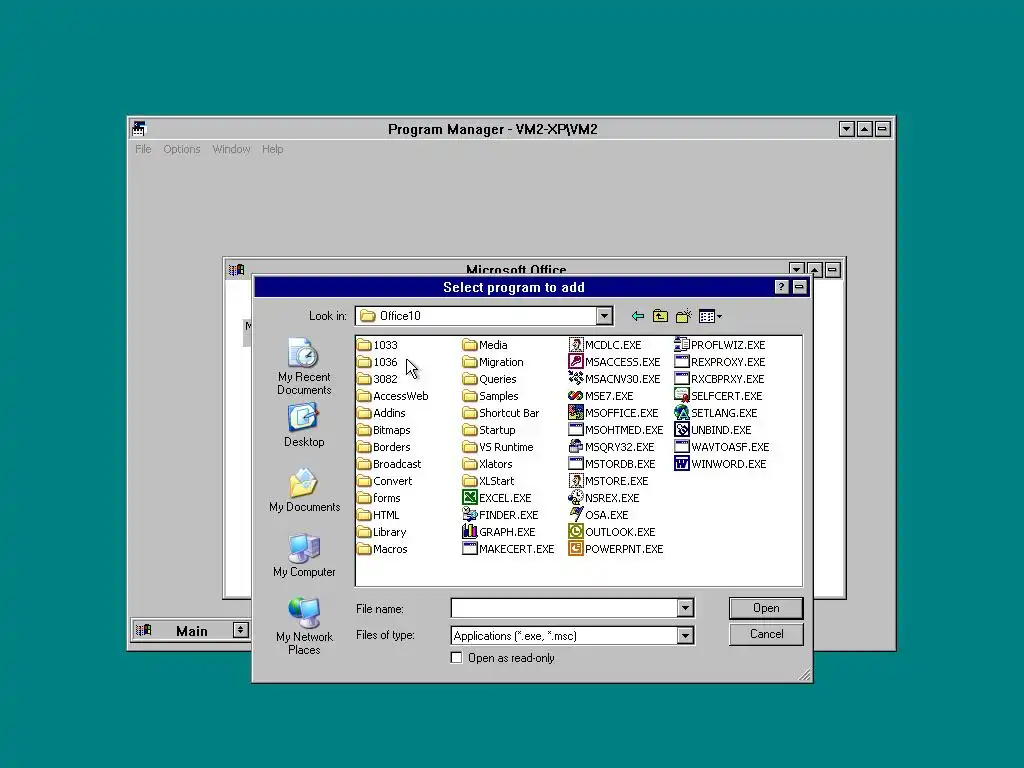This screenshot has height=768, width=1024.
Task: Open File menu in Program Manager
Action: 143,149
